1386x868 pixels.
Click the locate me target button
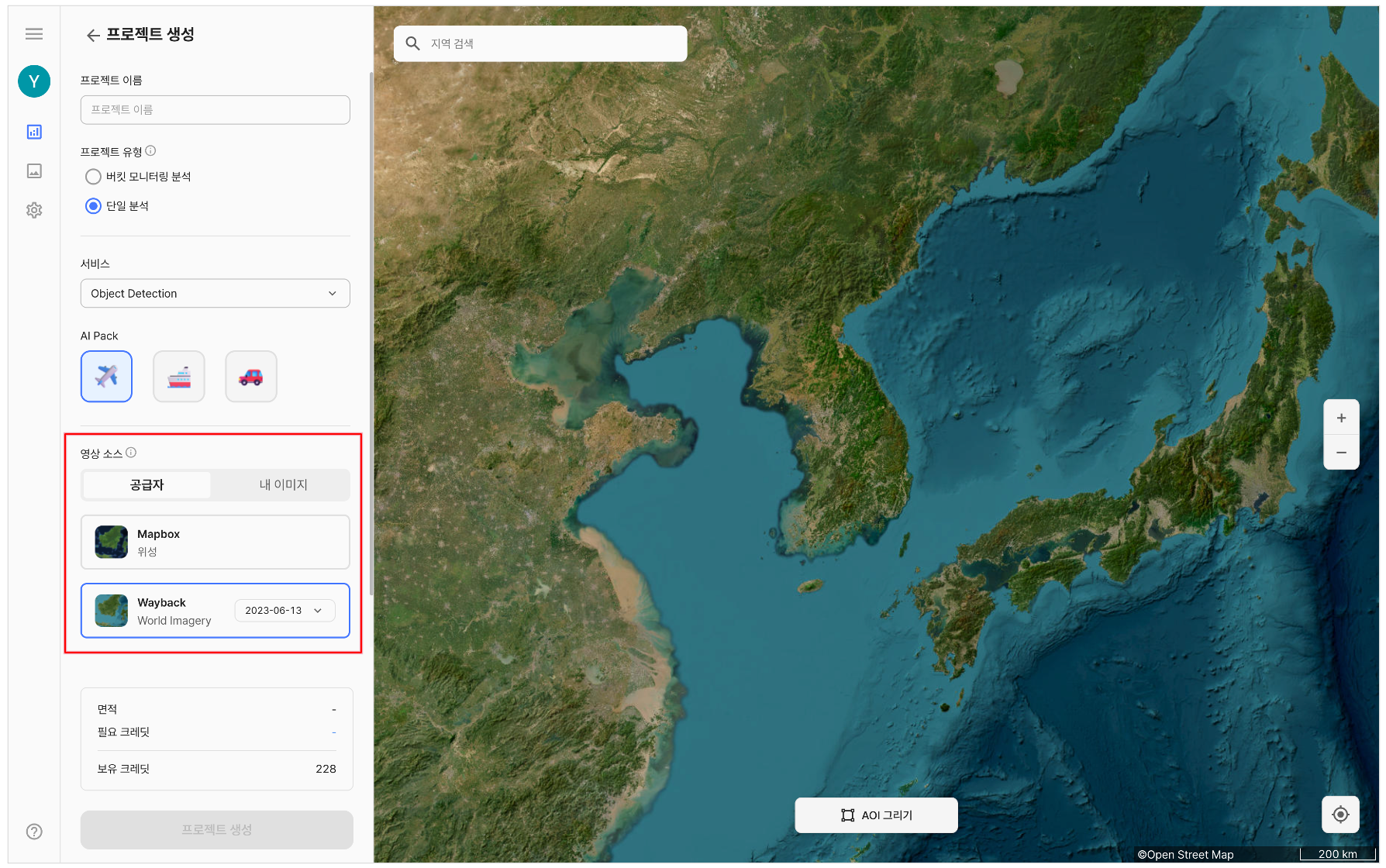click(x=1340, y=815)
